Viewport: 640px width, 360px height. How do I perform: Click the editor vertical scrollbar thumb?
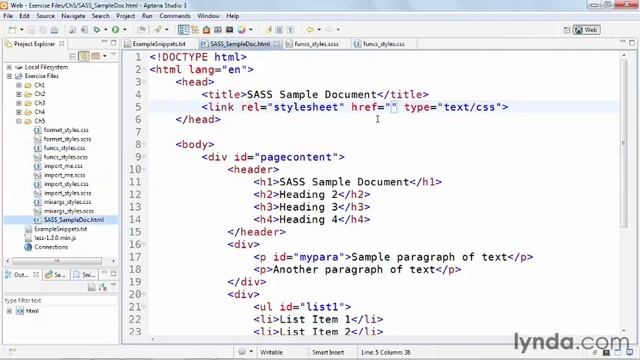click(623, 142)
